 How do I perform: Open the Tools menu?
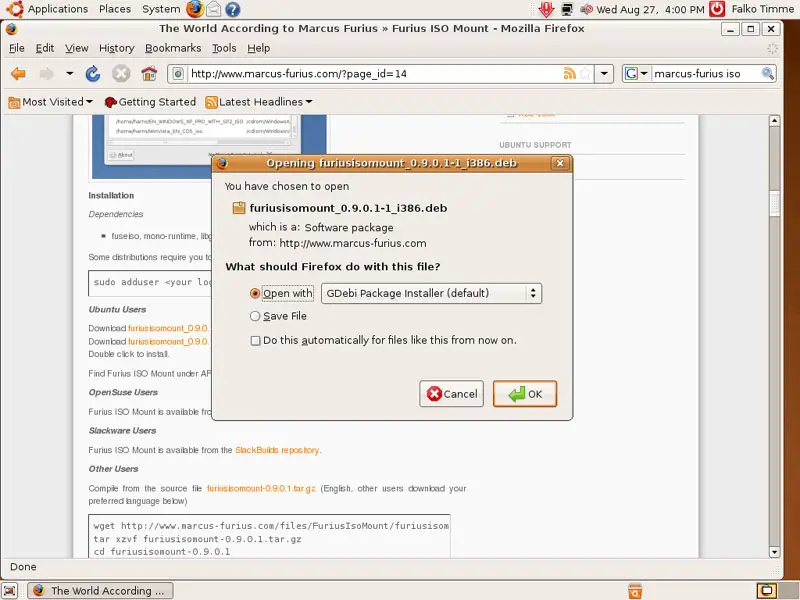[x=224, y=48]
